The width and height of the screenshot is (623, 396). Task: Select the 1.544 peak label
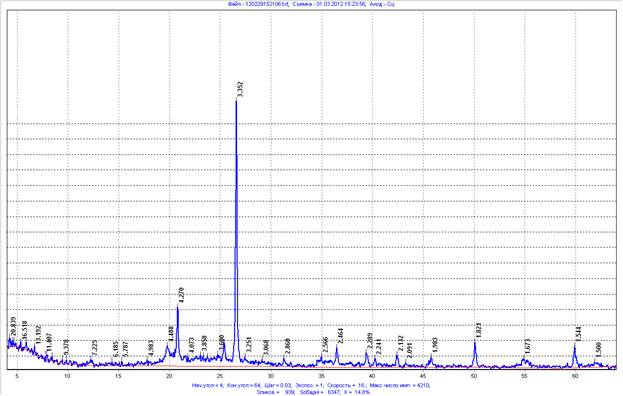(x=578, y=334)
